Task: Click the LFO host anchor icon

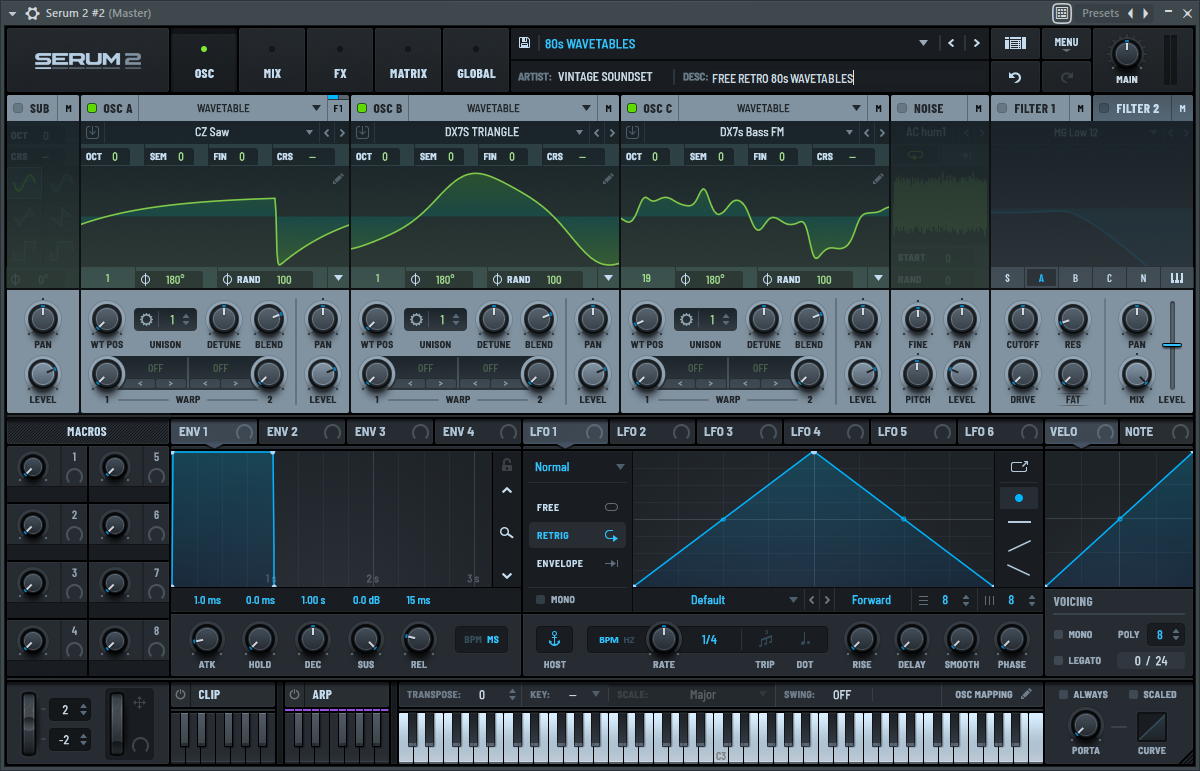Action: (x=554, y=640)
